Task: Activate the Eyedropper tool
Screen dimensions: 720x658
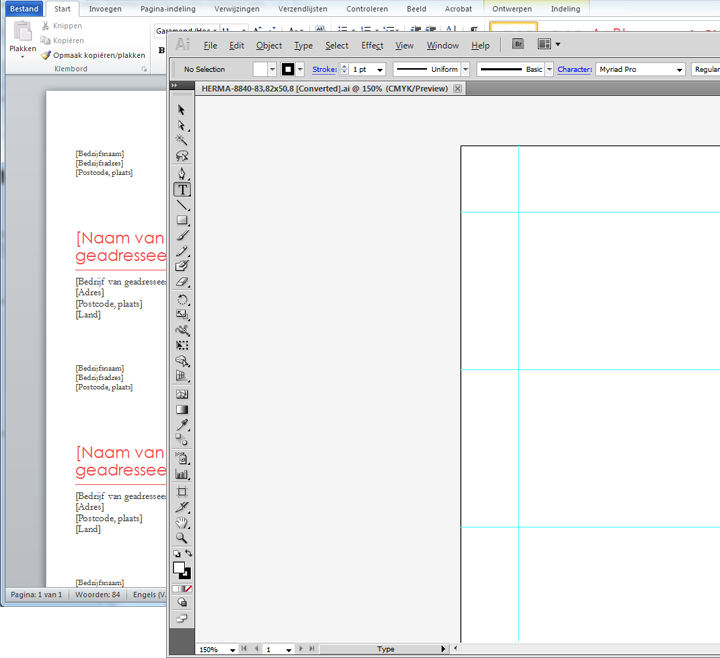Action: 182,425
